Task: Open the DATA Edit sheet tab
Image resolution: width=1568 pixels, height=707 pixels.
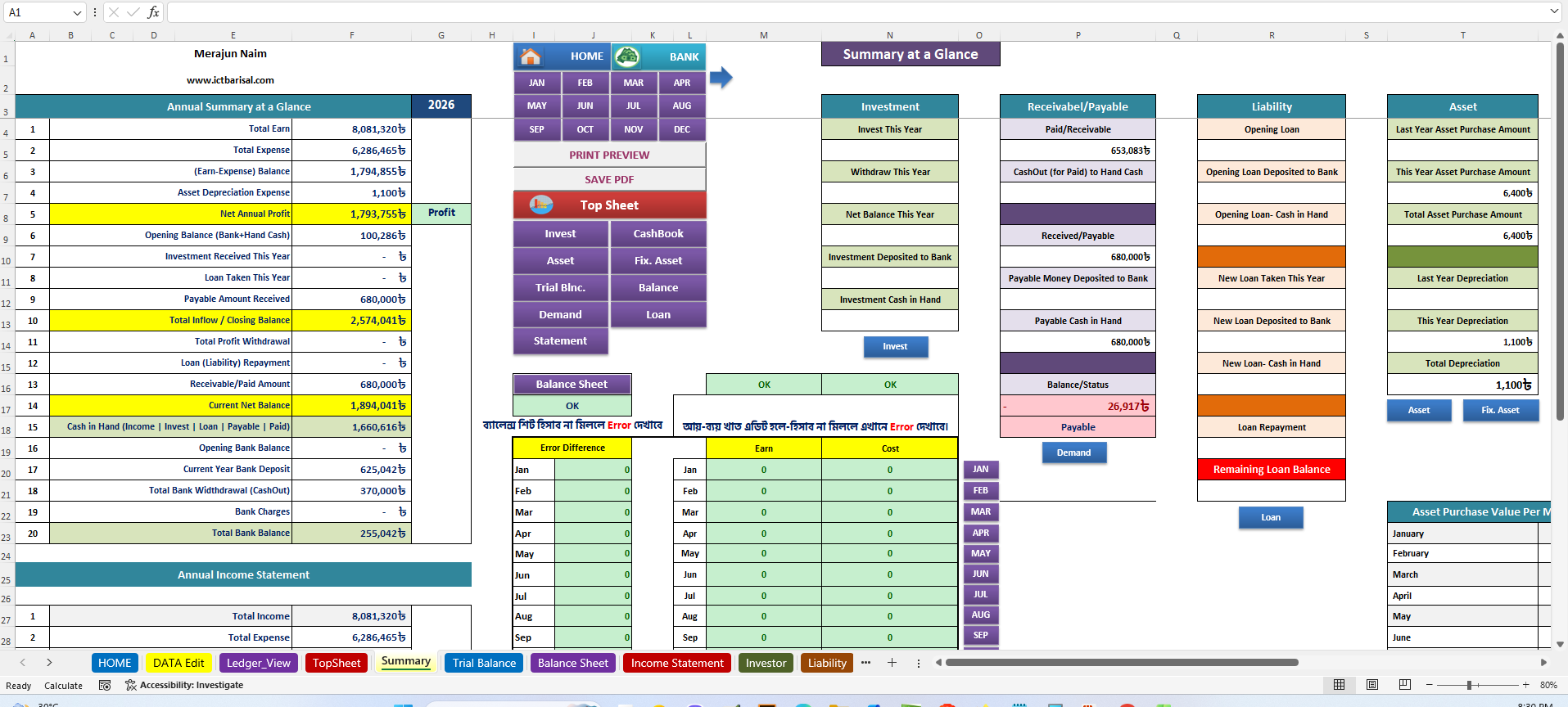Action: tap(178, 663)
